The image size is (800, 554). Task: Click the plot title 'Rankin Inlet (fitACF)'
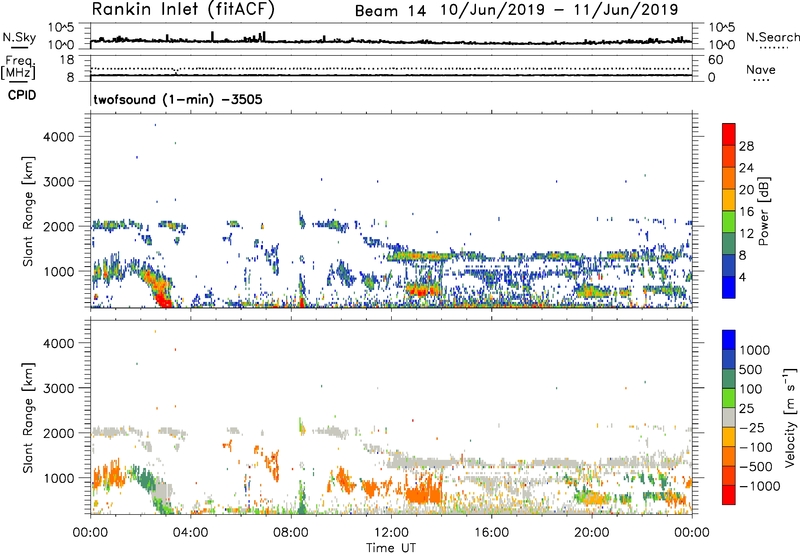[x=183, y=9]
